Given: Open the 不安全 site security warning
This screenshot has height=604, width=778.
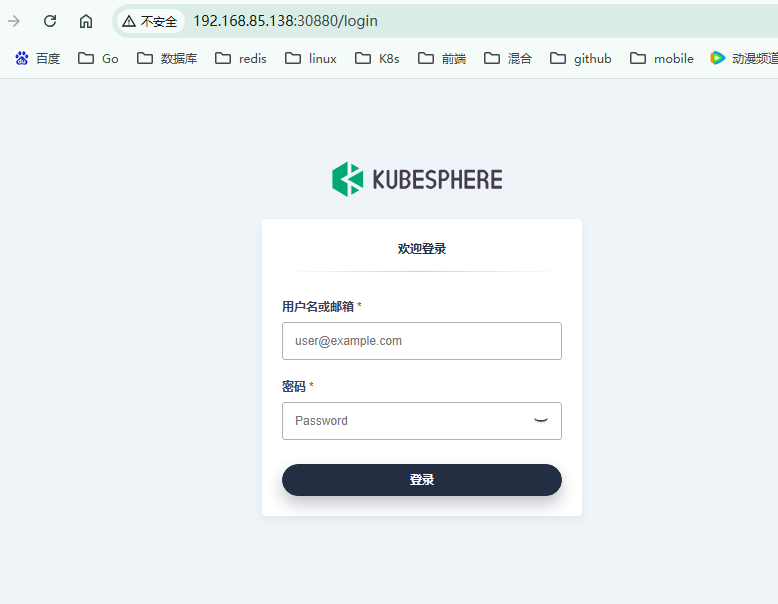Looking at the screenshot, I should [x=150, y=21].
